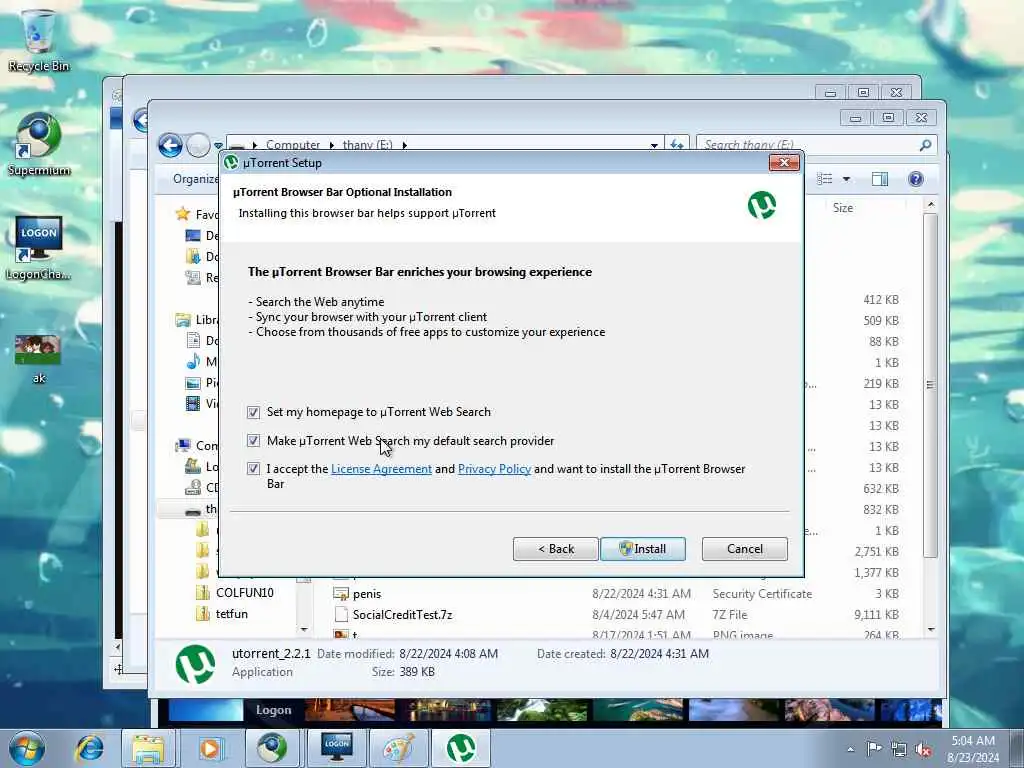Open Internet Explorer from the taskbar
Viewport: 1024px width, 768px height.
pyautogui.click(x=89, y=748)
